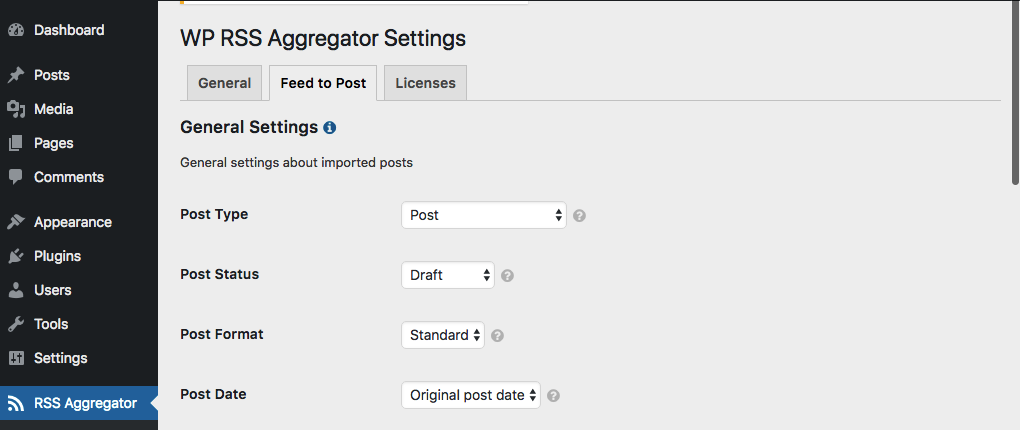Image resolution: width=1020 pixels, height=430 pixels.
Task: Click the info icon beside General Settings
Action: point(330,128)
